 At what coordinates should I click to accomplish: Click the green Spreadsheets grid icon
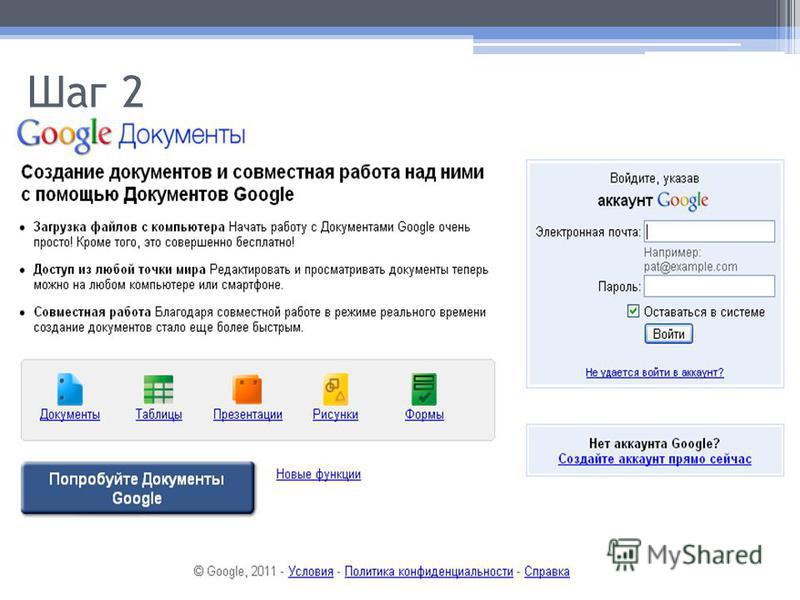pos(159,389)
